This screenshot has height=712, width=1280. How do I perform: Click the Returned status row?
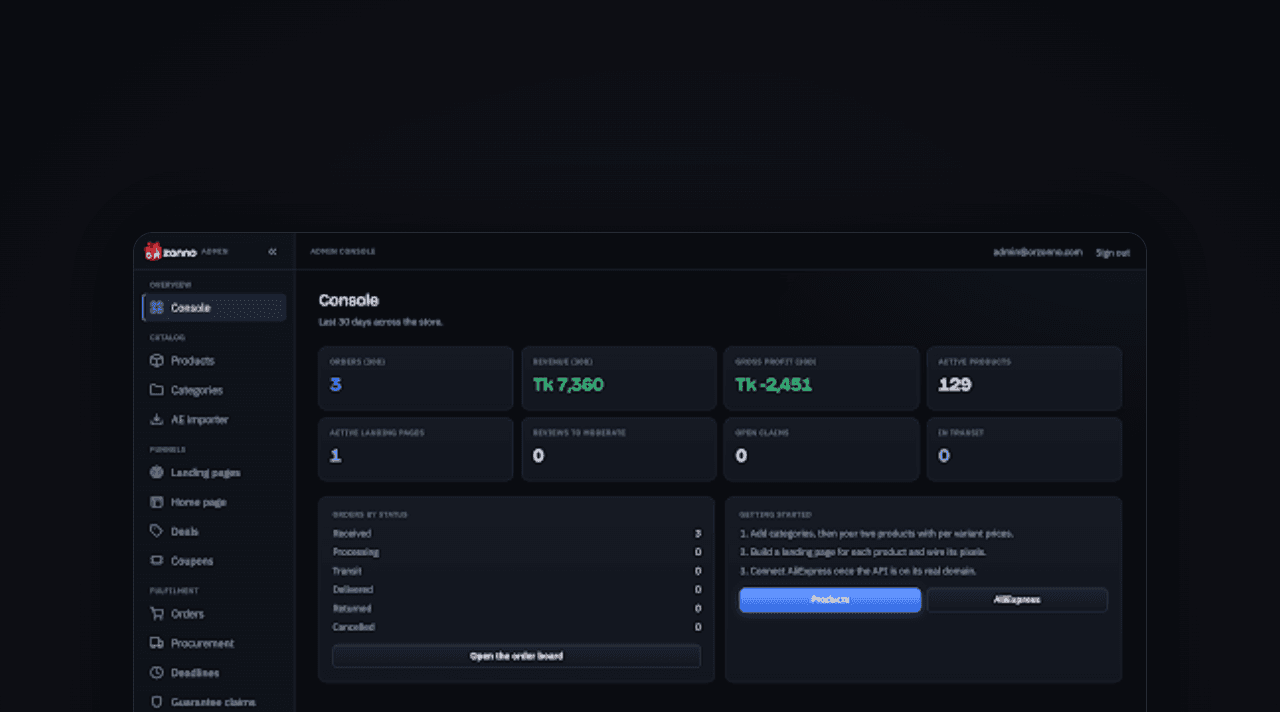coord(516,608)
